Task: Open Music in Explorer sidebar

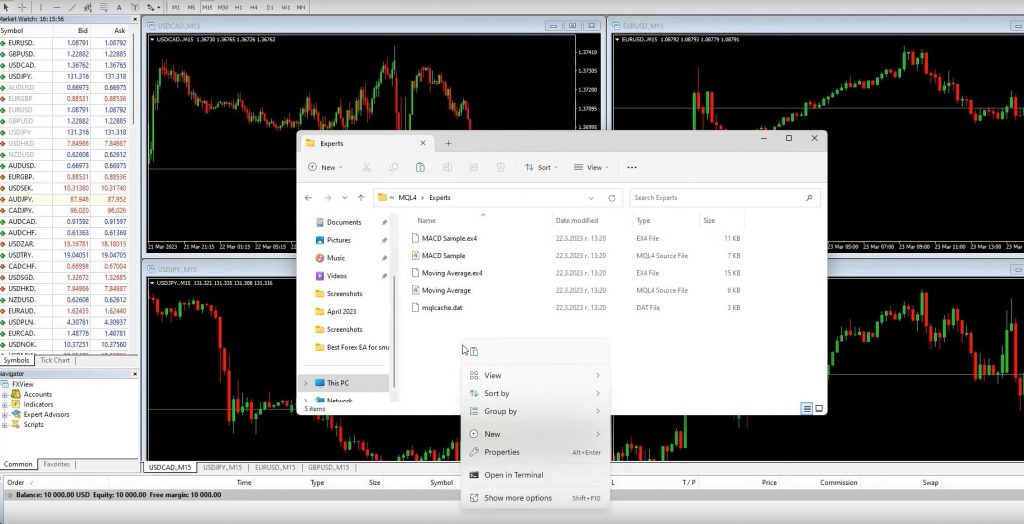Action: (336, 258)
